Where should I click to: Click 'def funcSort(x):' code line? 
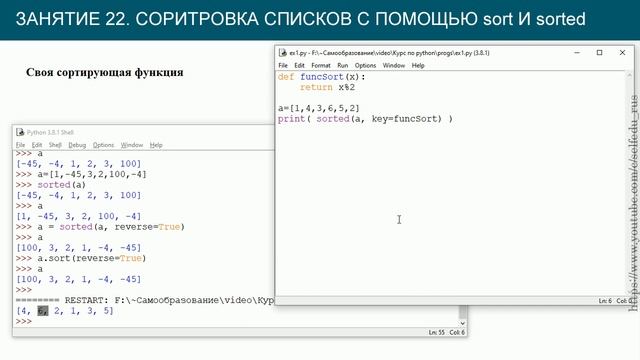[x=322, y=77]
